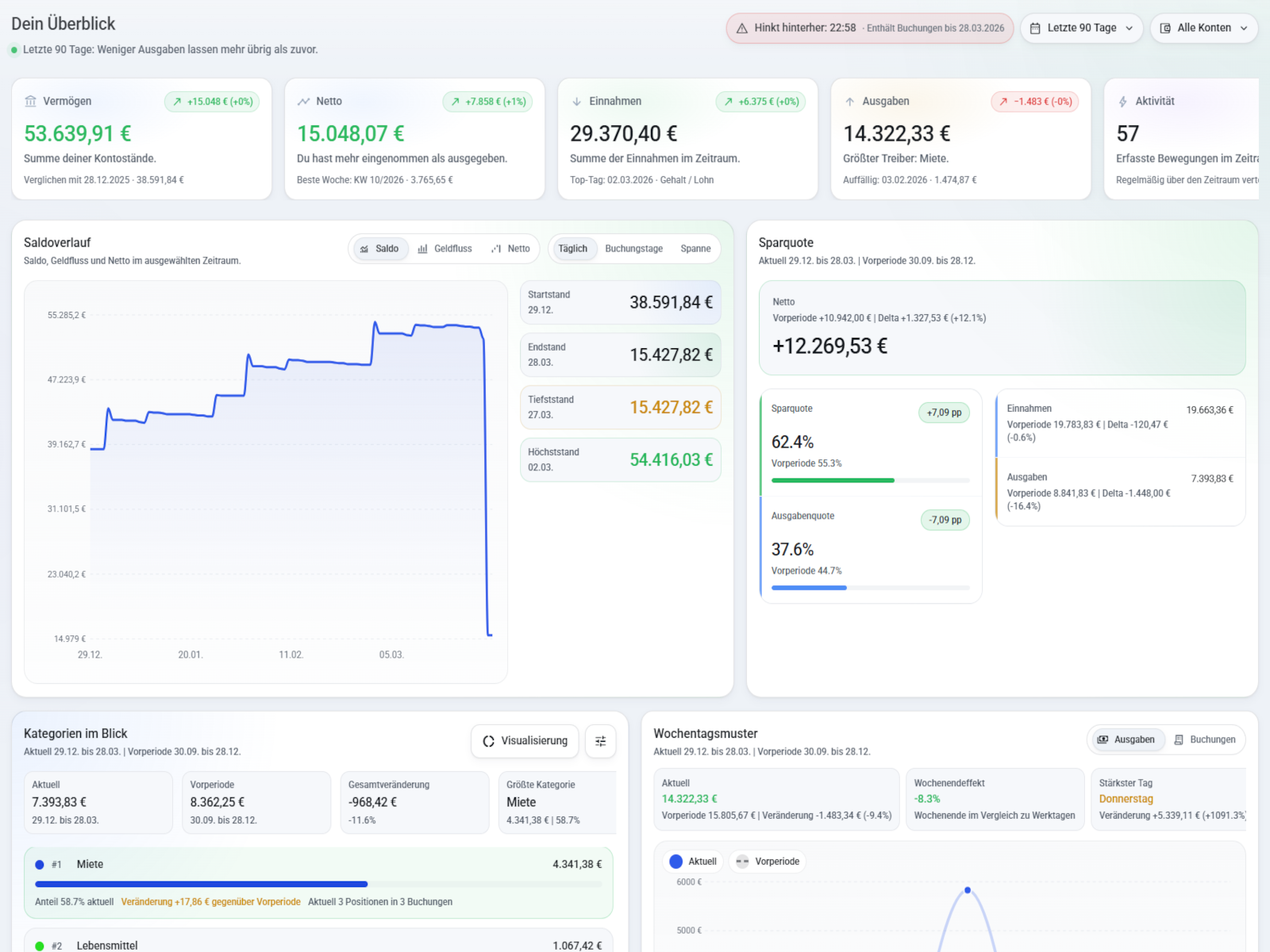Switch chart to Geldfluss view

point(444,249)
